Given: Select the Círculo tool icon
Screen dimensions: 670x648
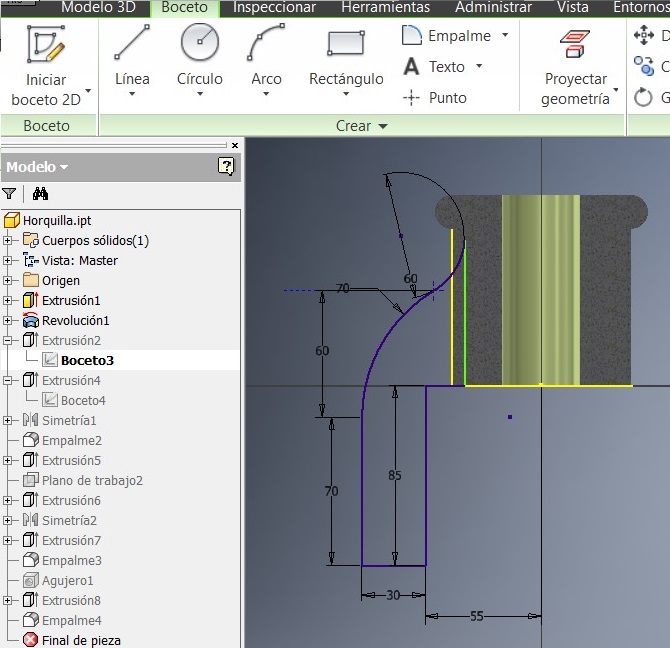Looking at the screenshot, I should [200, 42].
